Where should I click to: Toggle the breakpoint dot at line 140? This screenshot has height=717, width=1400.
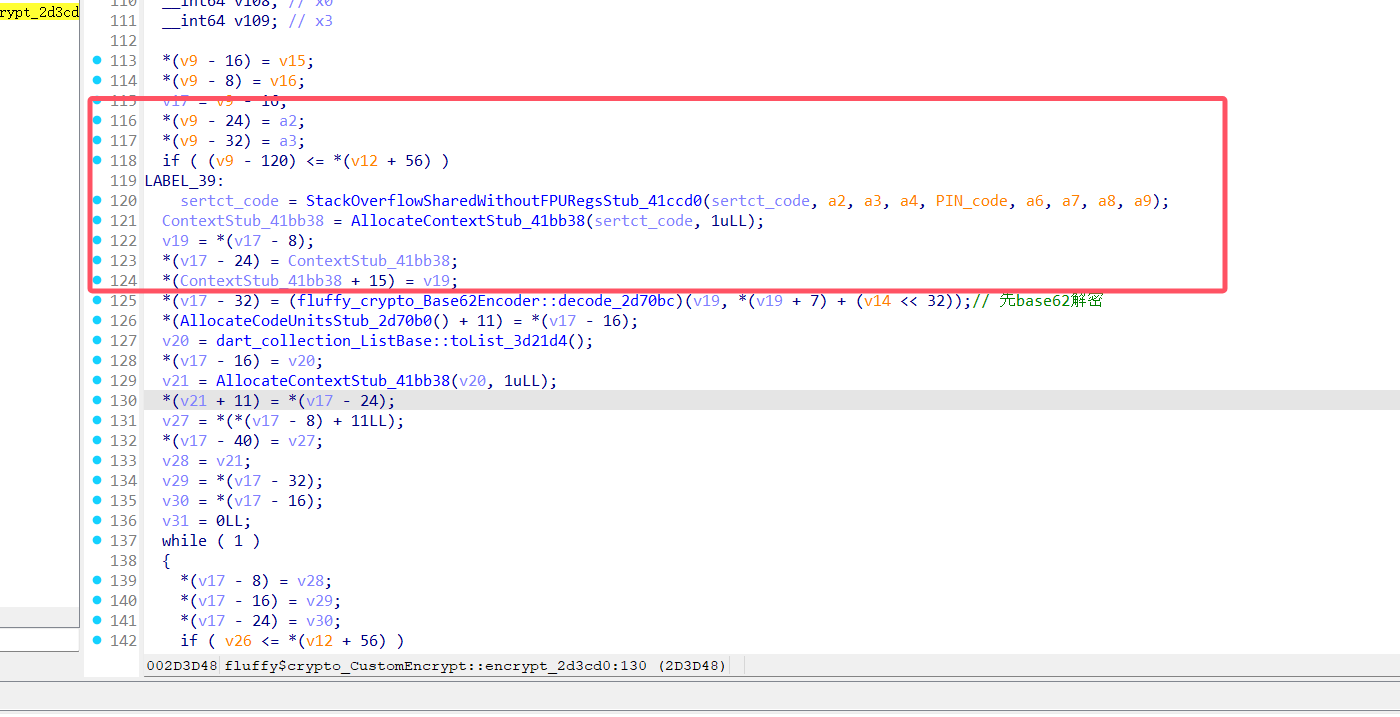pos(96,601)
